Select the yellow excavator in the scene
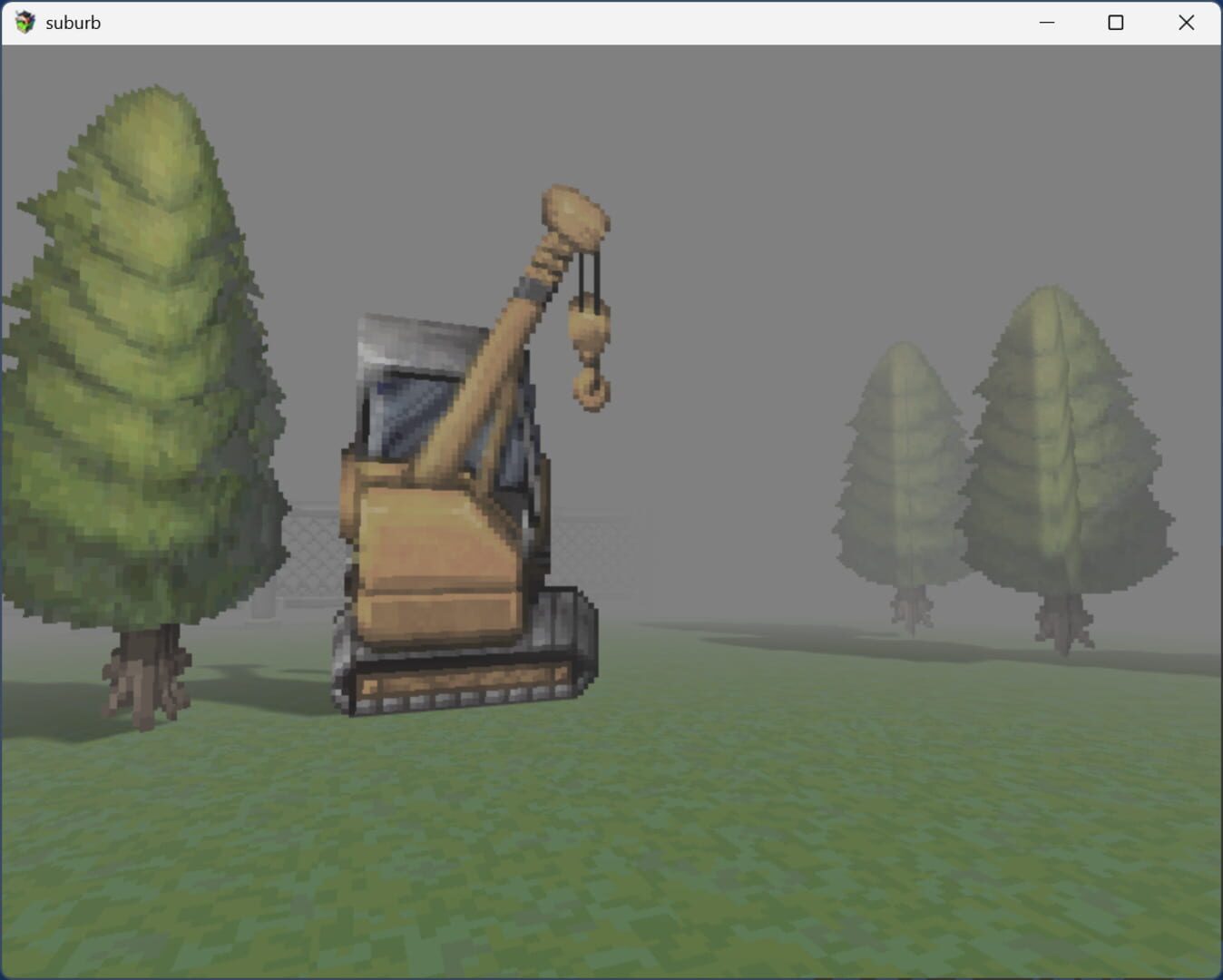The image size is (1223, 980). [435, 544]
